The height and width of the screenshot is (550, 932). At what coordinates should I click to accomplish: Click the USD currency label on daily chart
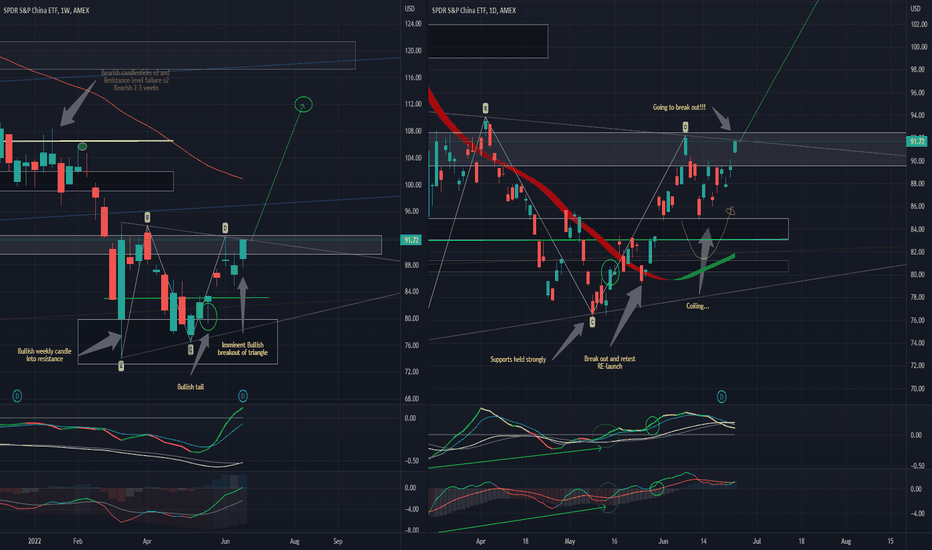click(x=915, y=9)
